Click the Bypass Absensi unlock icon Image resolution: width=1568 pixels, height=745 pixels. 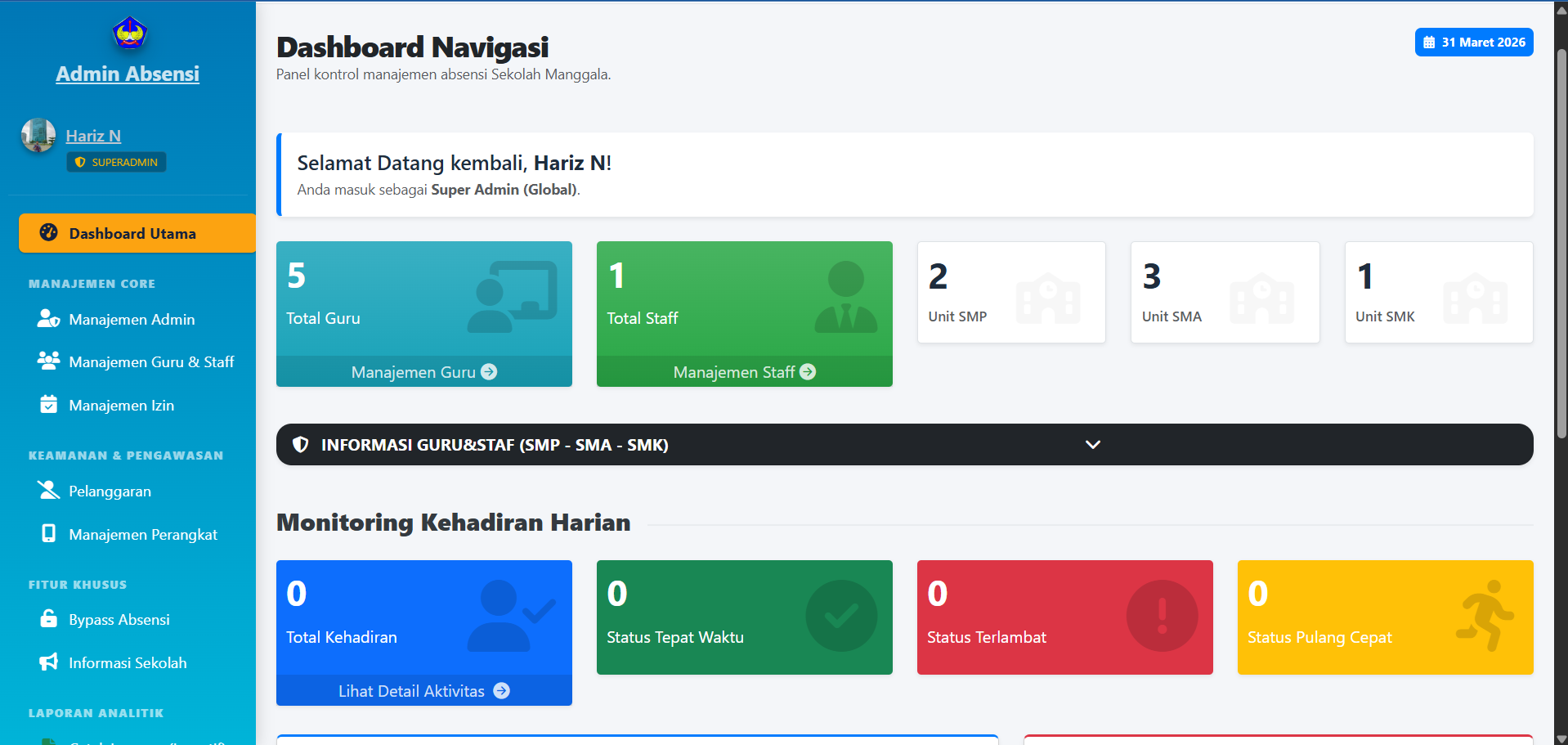[48, 619]
